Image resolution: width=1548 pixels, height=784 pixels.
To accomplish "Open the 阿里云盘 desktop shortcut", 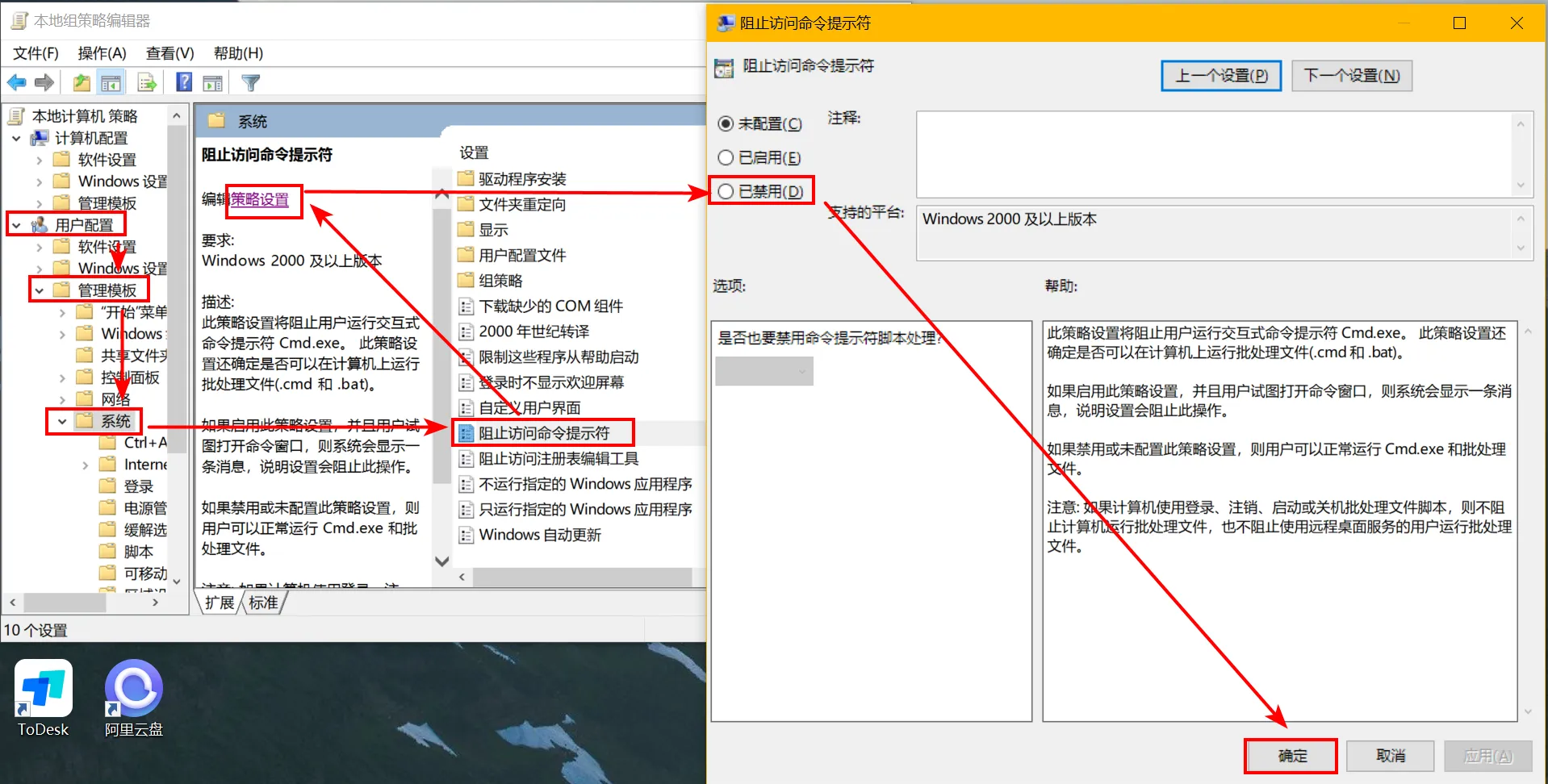I will pyautogui.click(x=133, y=699).
